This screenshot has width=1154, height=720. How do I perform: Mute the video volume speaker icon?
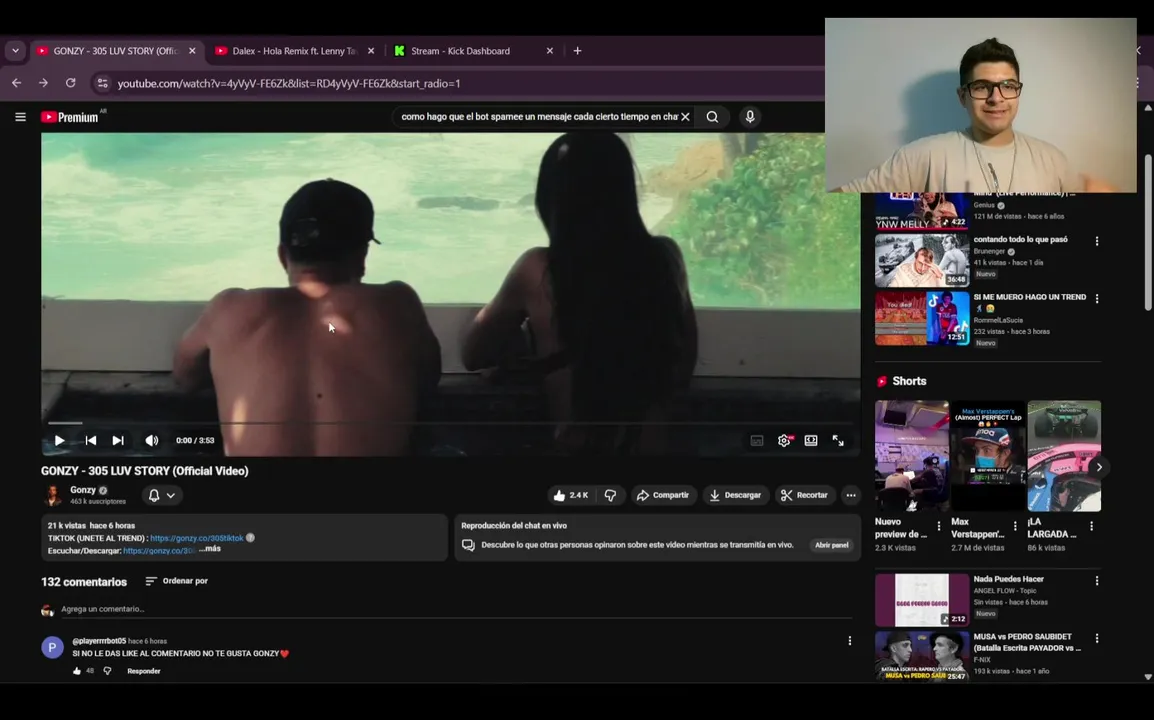pos(152,440)
